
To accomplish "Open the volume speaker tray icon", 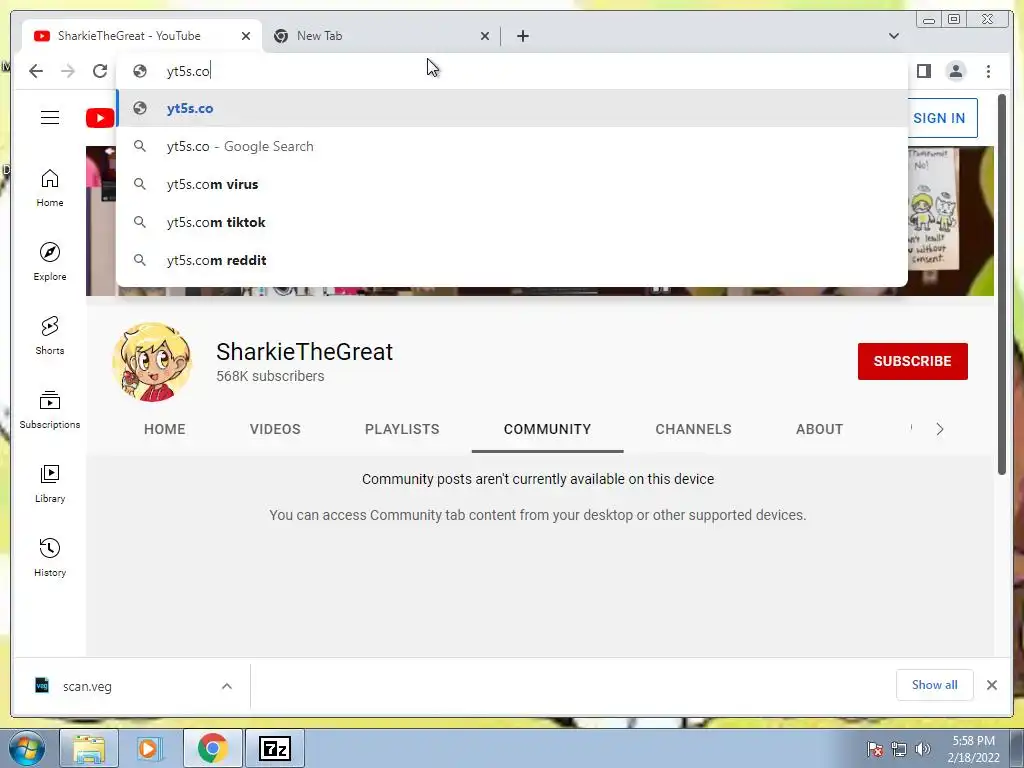I will coord(923,749).
